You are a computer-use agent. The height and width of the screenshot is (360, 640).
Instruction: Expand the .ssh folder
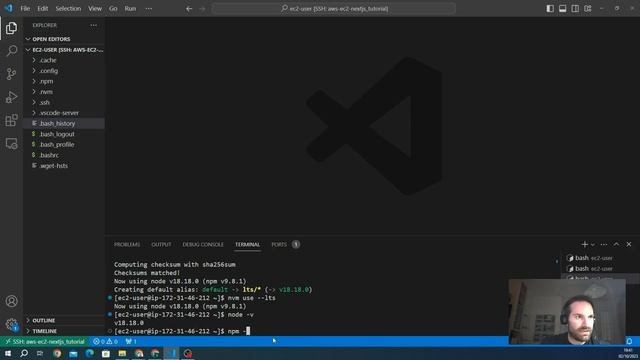click(64, 102)
